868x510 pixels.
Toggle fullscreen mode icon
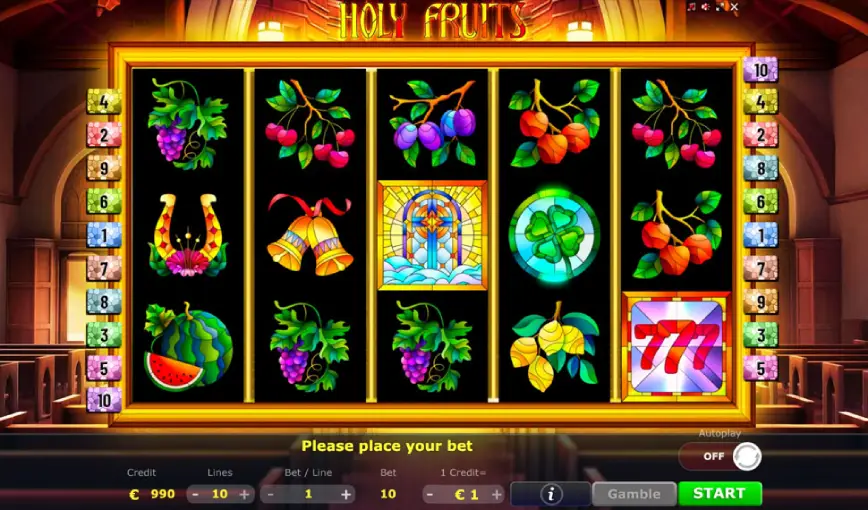coord(720,7)
